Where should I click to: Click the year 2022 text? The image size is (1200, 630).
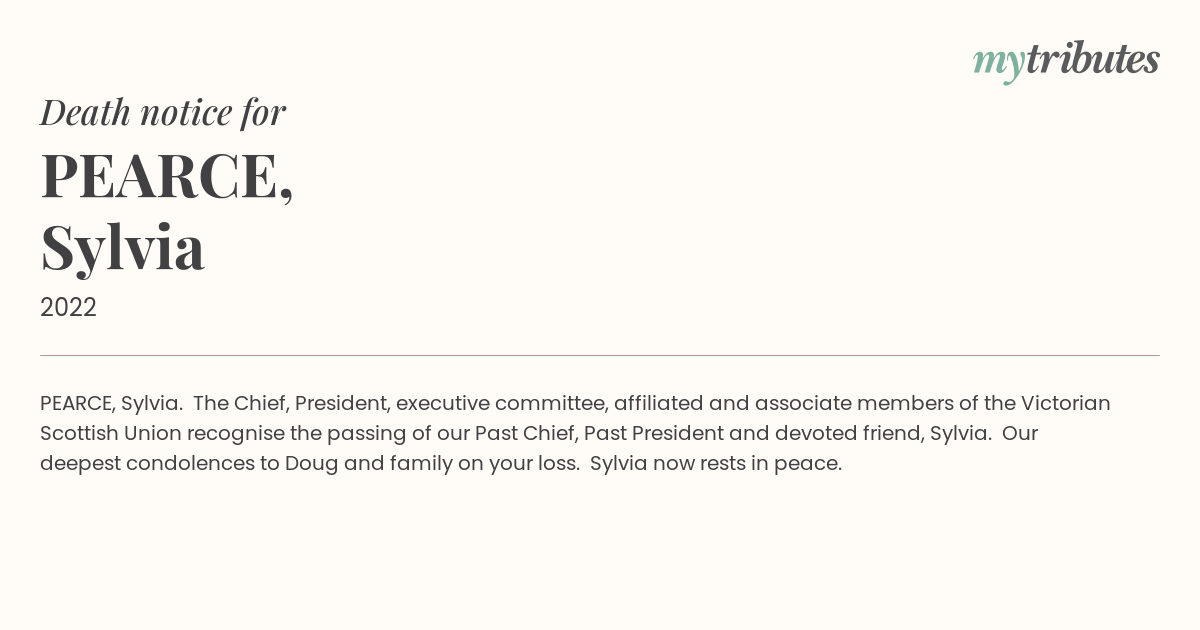tap(68, 307)
